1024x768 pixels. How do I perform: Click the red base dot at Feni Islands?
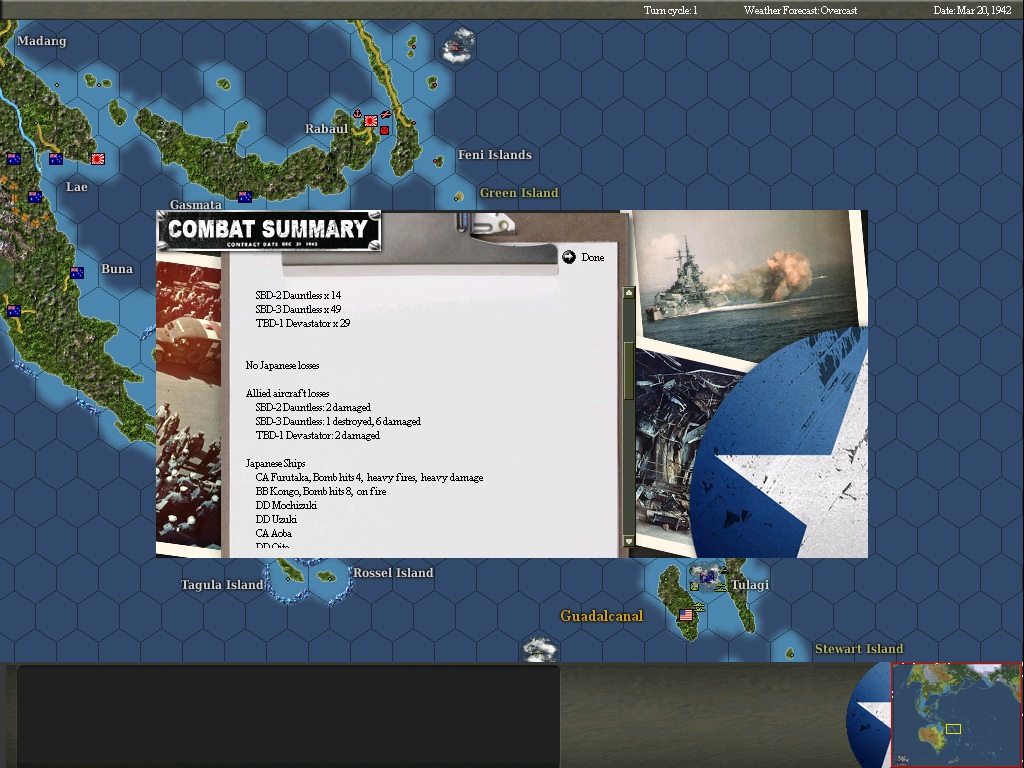pyautogui.click(x=436, y=161)
